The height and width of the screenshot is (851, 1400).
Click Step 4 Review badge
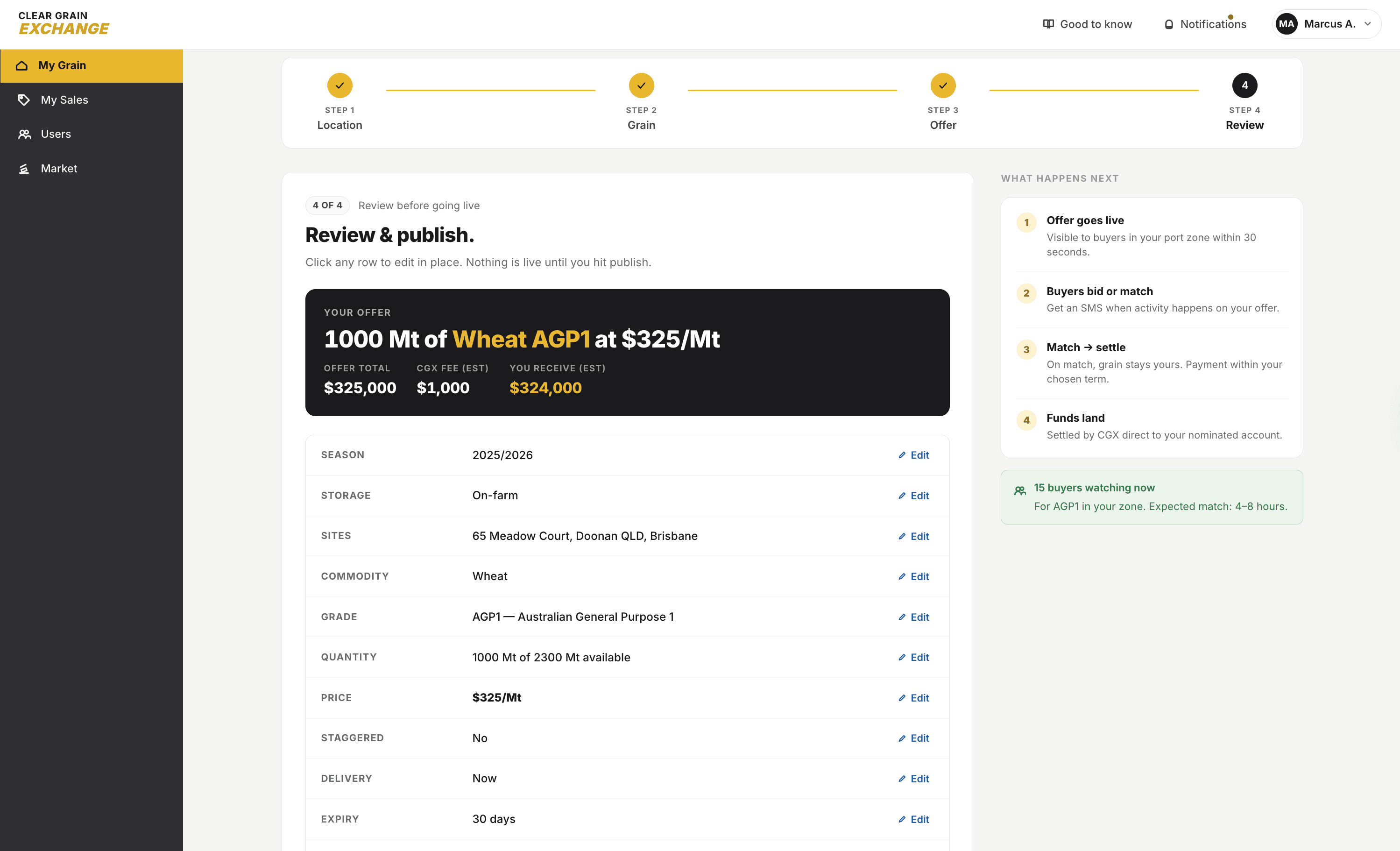click(1244, 86)
